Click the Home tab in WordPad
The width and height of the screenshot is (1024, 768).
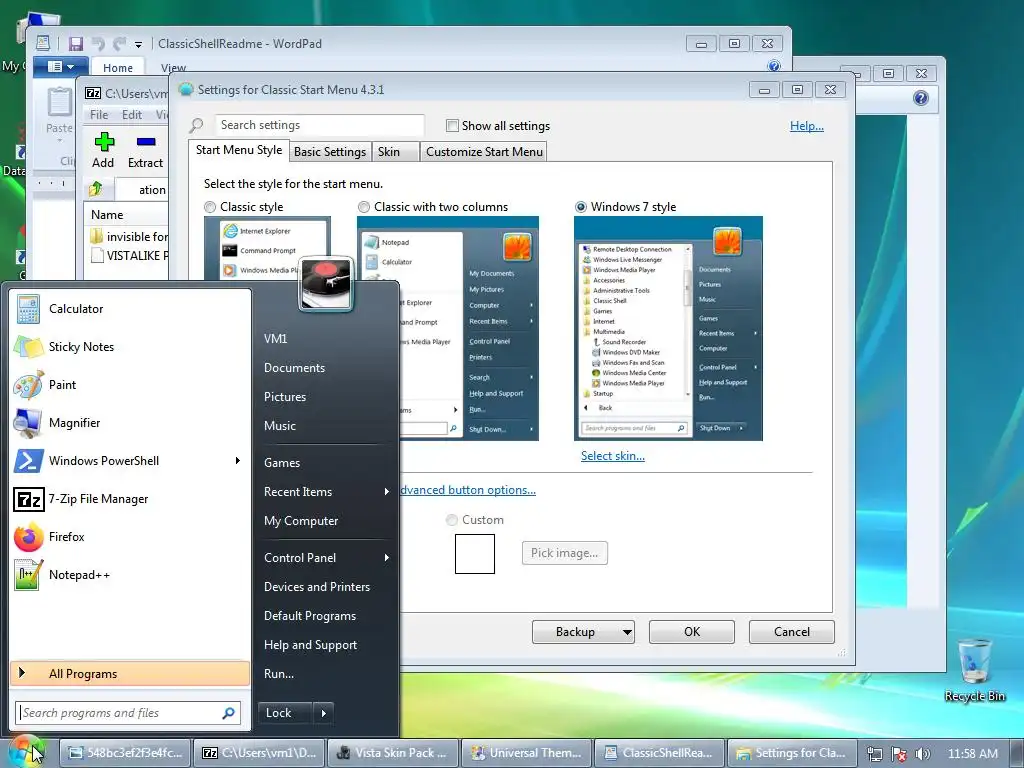pos(118,67)
